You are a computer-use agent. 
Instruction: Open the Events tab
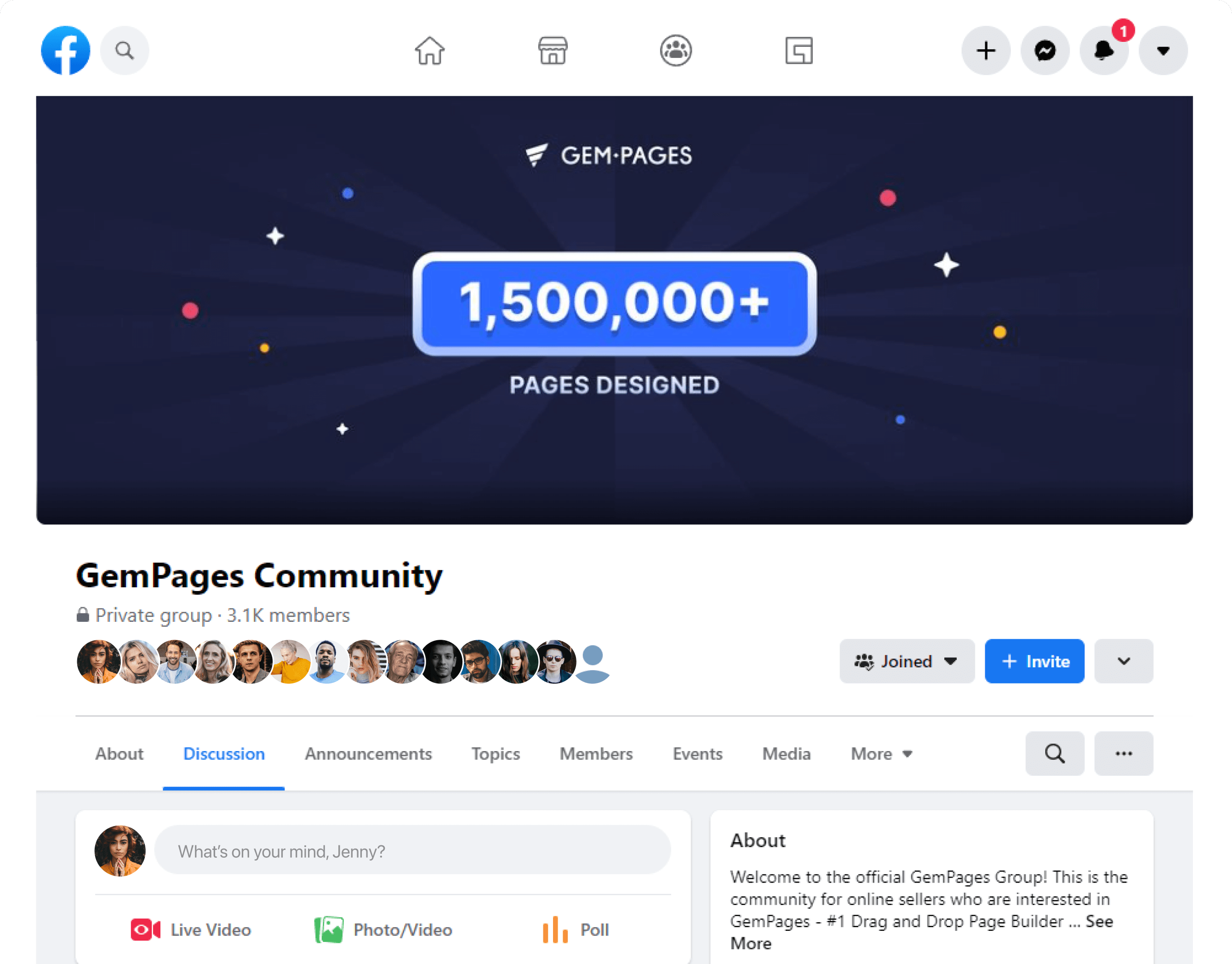697,753
